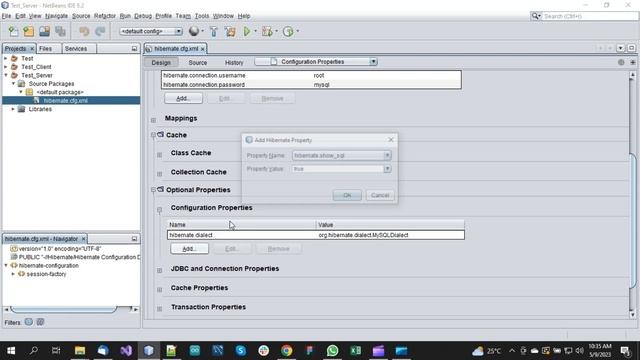
Task: Switch to the Source view tab
Action: [x=198, y=62]
